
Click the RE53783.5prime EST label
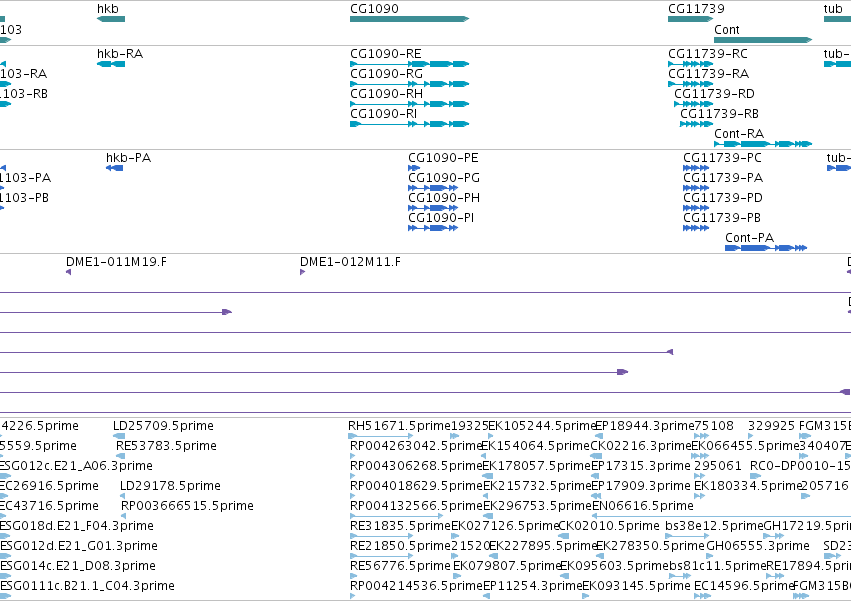tap(166, 446)
